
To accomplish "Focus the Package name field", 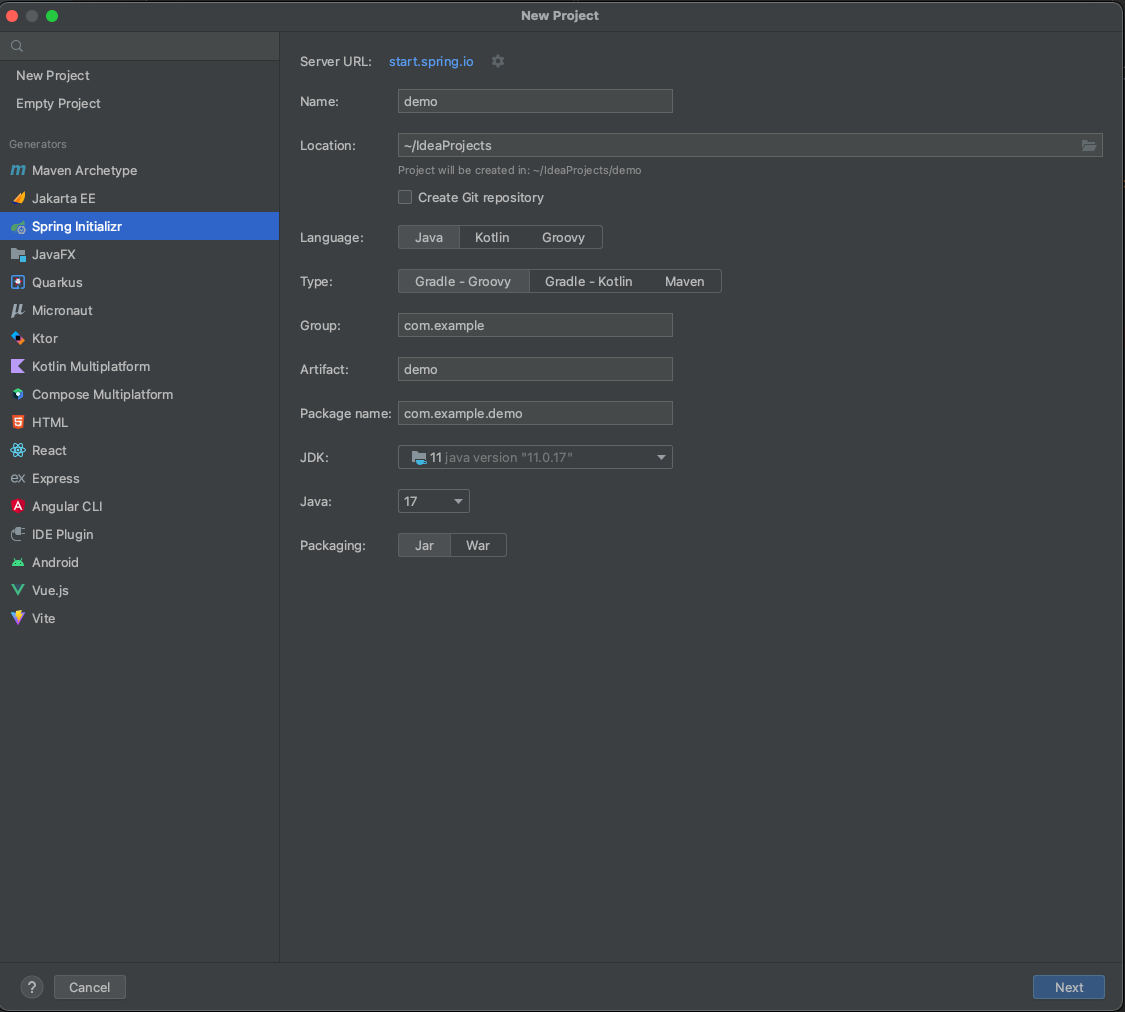I will [535, 413].
